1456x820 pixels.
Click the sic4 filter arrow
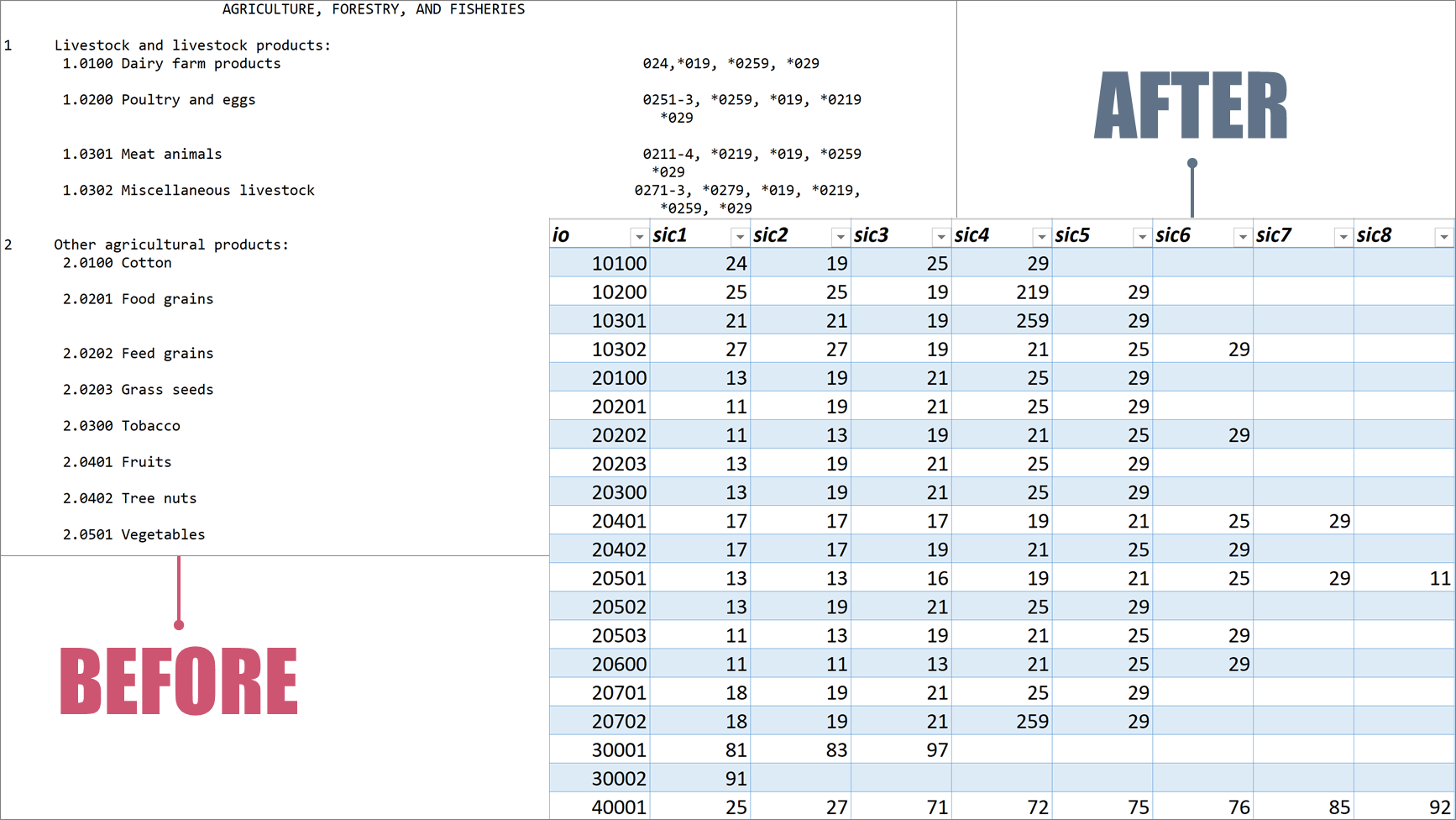[x=1041, y=237]
